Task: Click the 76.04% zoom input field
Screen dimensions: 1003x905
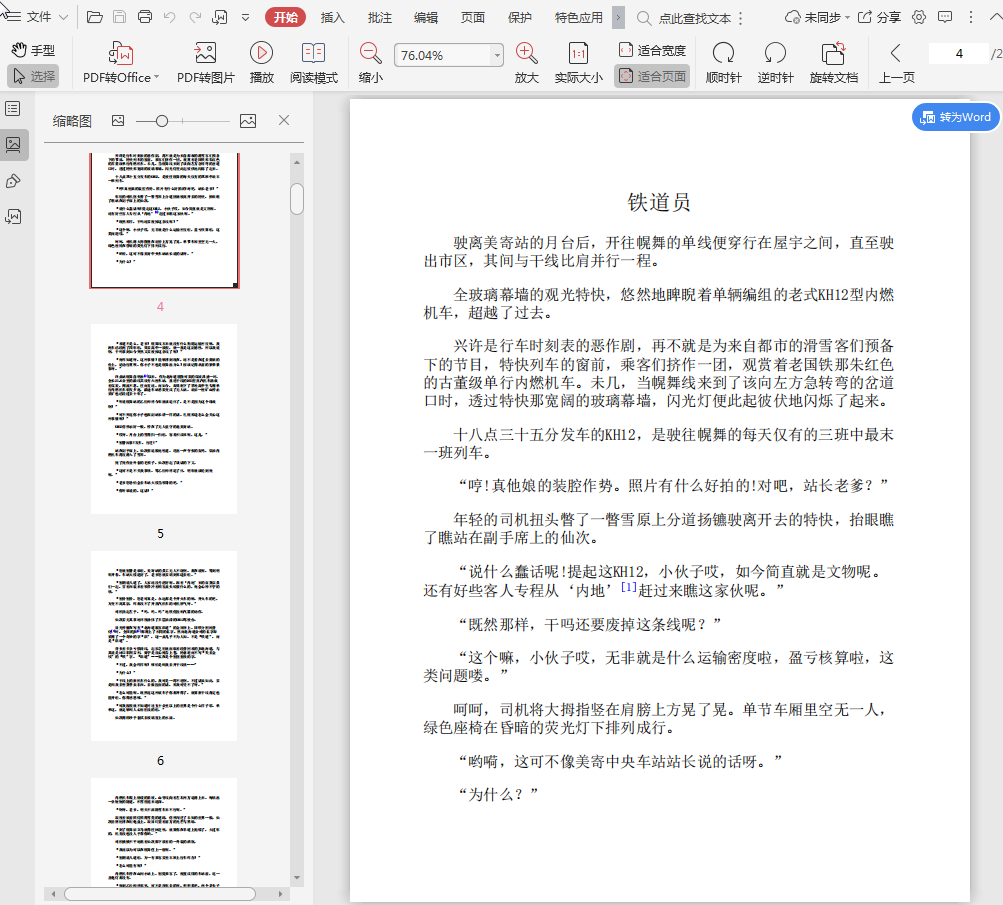Action: [x=442, y=56]
